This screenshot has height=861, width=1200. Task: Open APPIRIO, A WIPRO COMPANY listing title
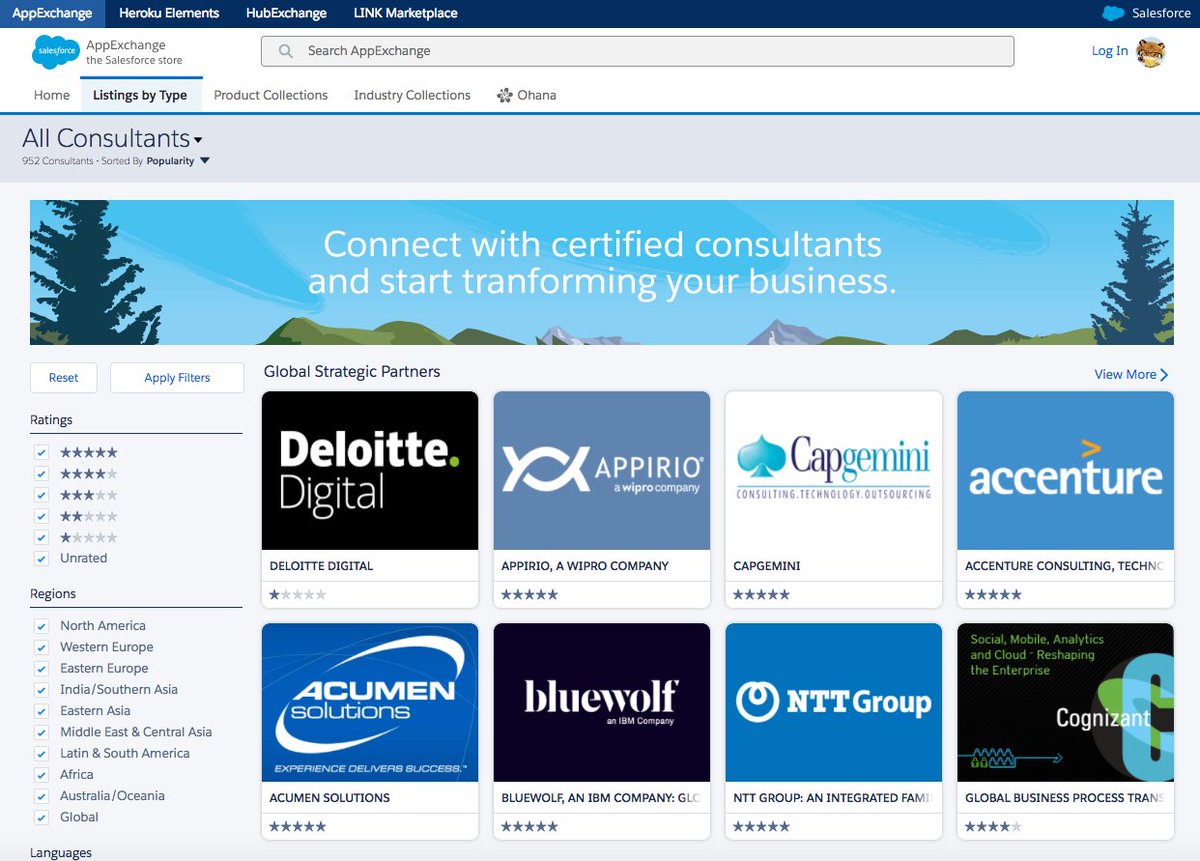(585, 566)
